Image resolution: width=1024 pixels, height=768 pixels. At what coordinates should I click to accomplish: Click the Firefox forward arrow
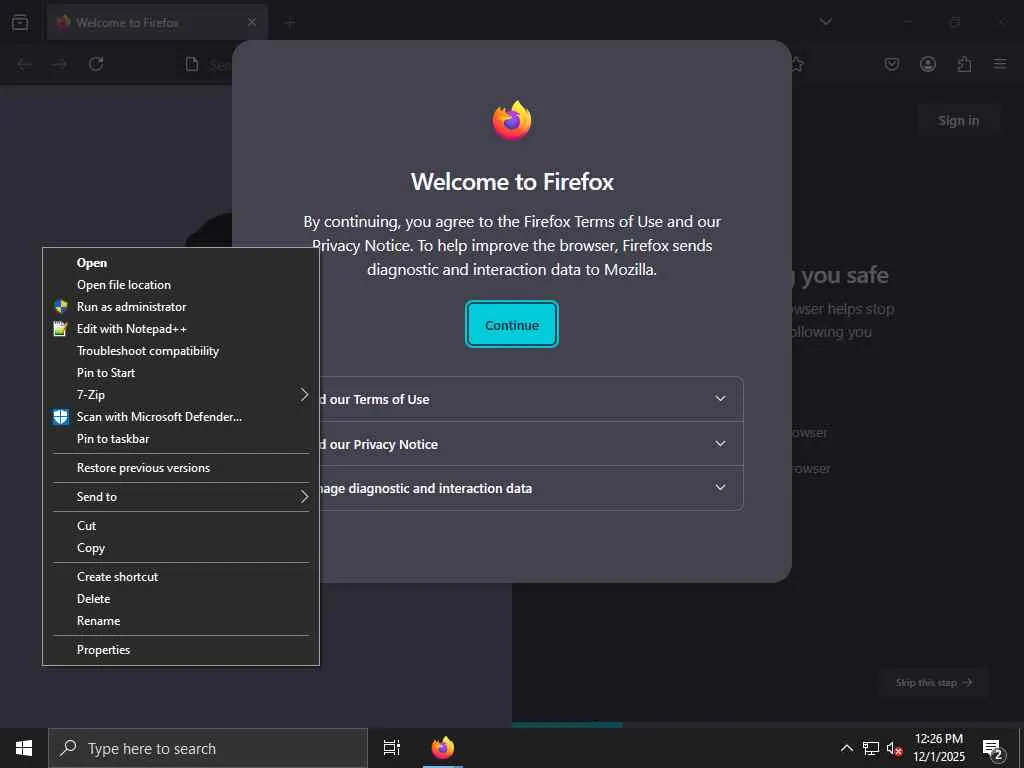[x=59, y=64]
